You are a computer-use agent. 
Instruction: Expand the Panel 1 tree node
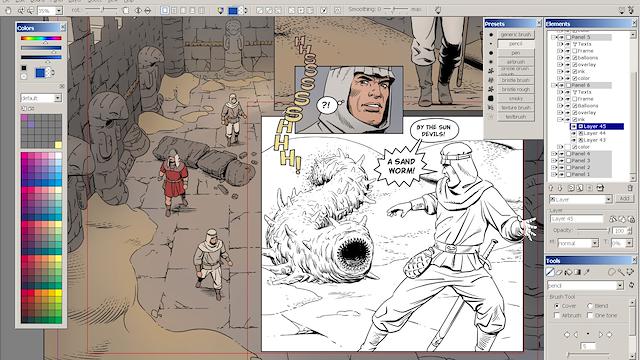click(554, 175)
